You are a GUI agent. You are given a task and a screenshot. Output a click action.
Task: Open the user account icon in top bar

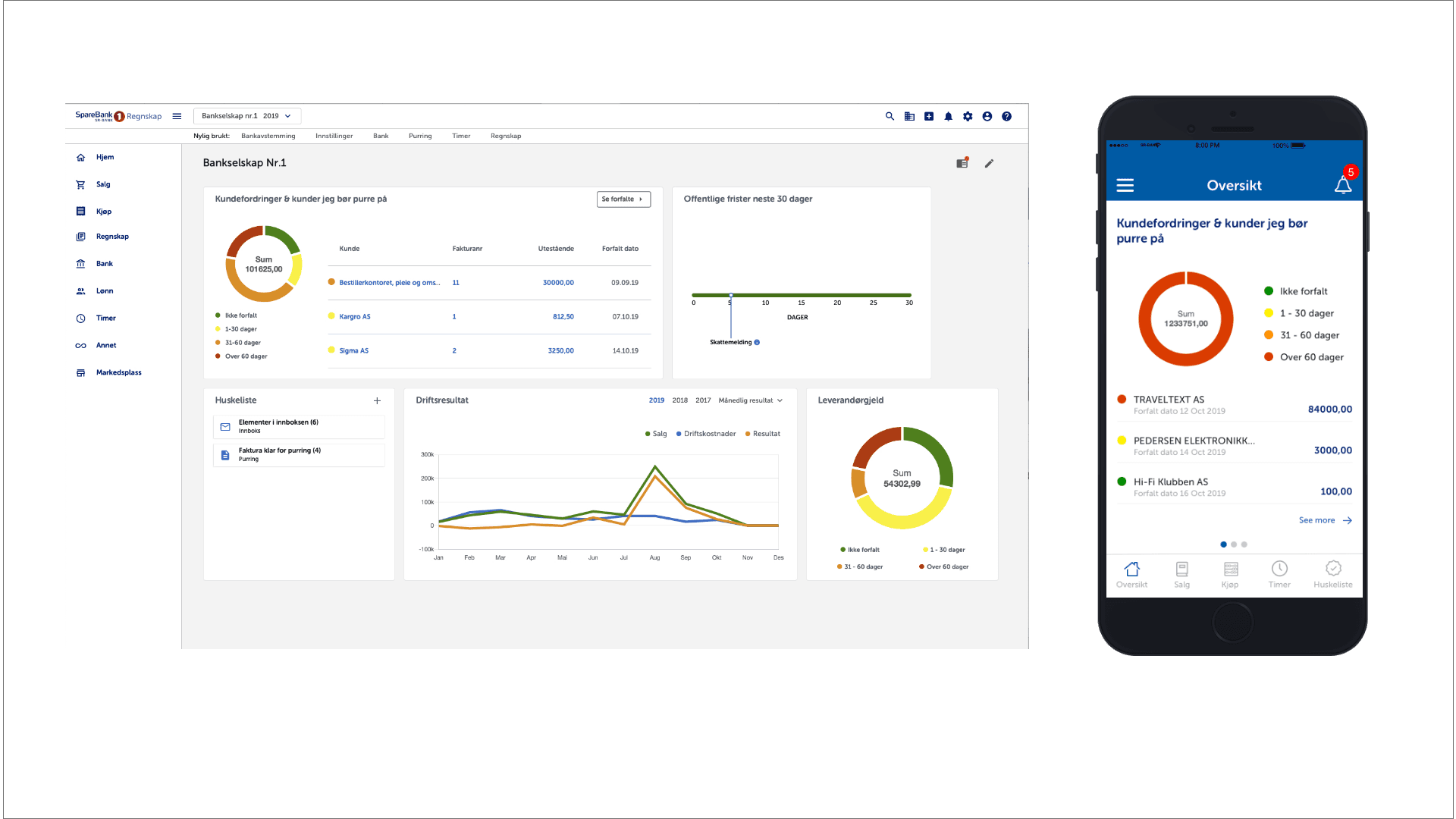pyautogui.click(x=987, y=116)
